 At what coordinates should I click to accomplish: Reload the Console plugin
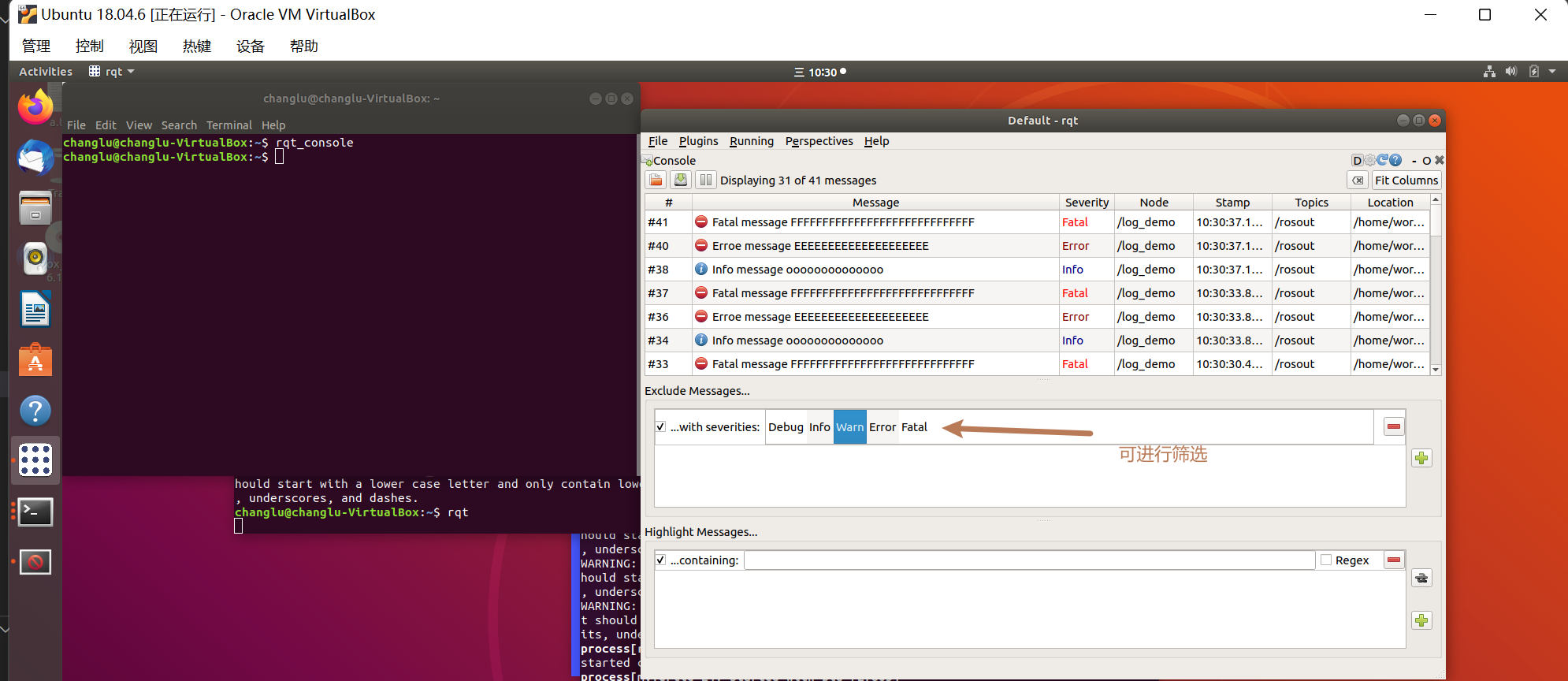point(1382,160)
